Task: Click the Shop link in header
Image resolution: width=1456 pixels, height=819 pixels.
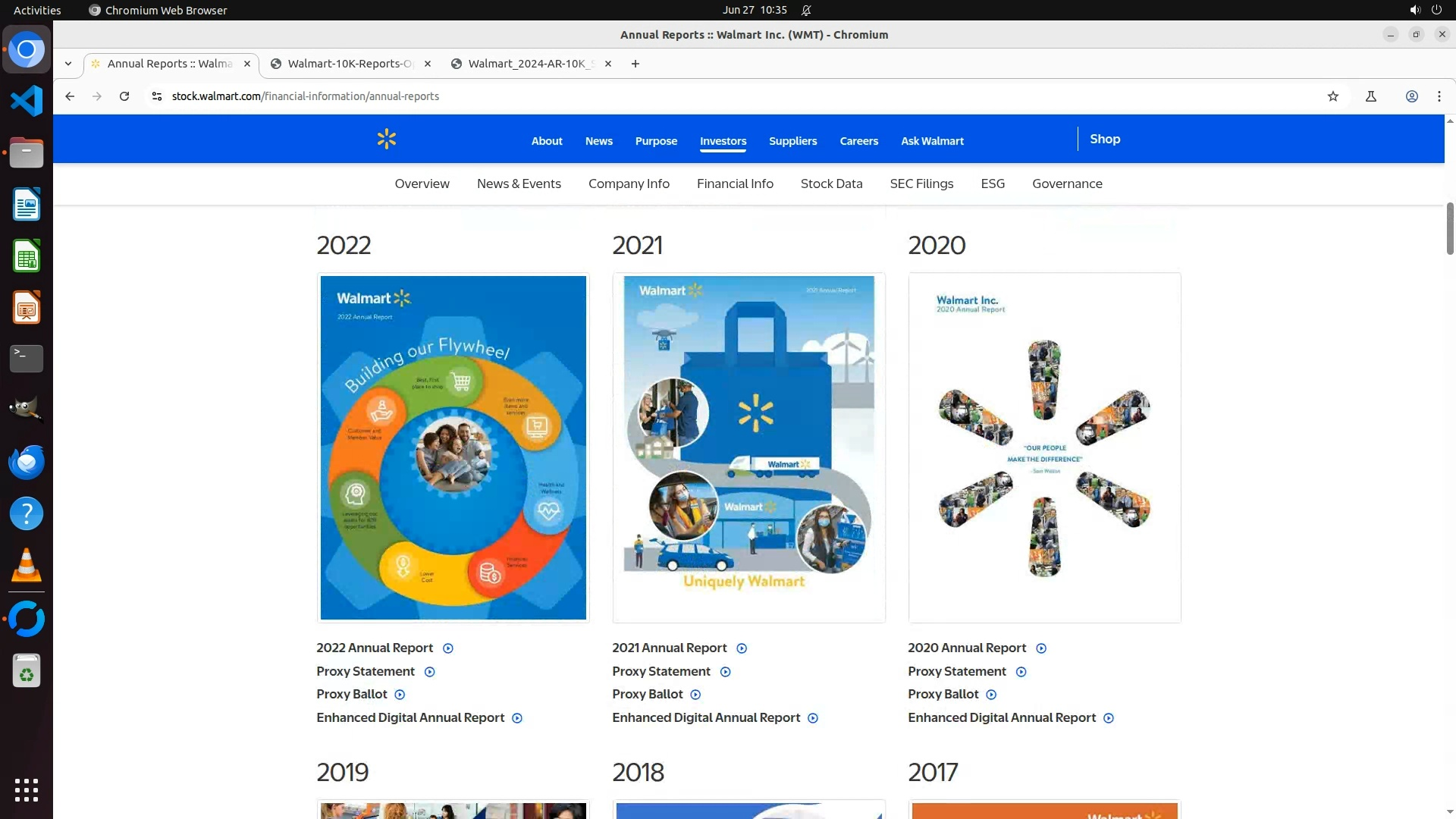Action: tap(1104, 139)
